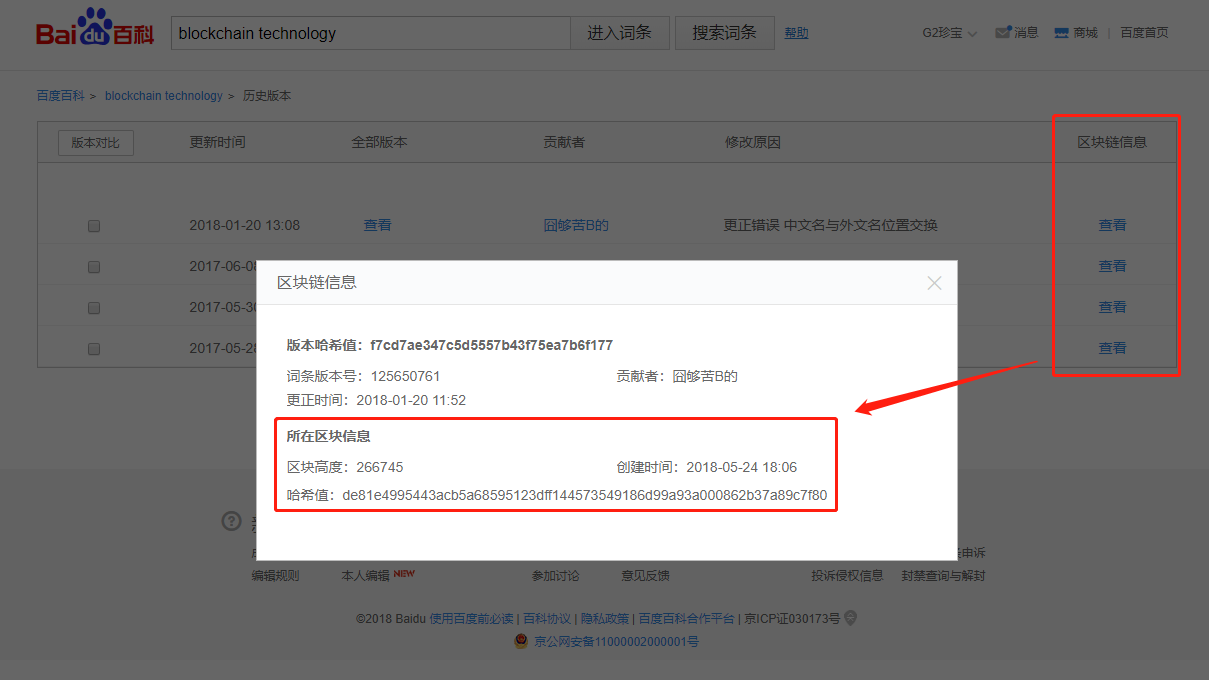Screen dimensions: 1209x680
Task: Click the 搜索词条 button
Action: click(724, 32)
